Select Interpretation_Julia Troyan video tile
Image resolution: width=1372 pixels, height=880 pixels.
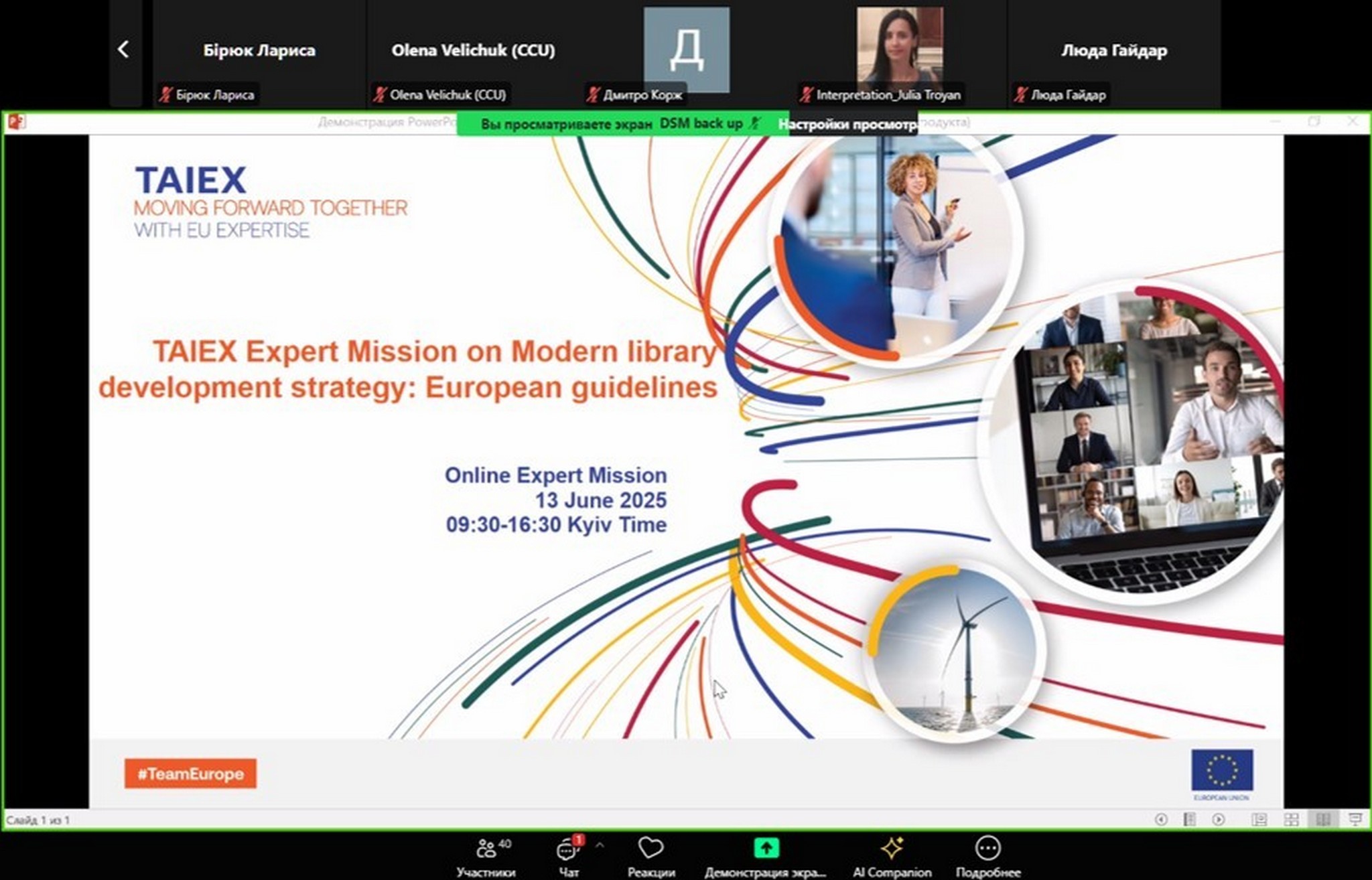pos(900,54)
